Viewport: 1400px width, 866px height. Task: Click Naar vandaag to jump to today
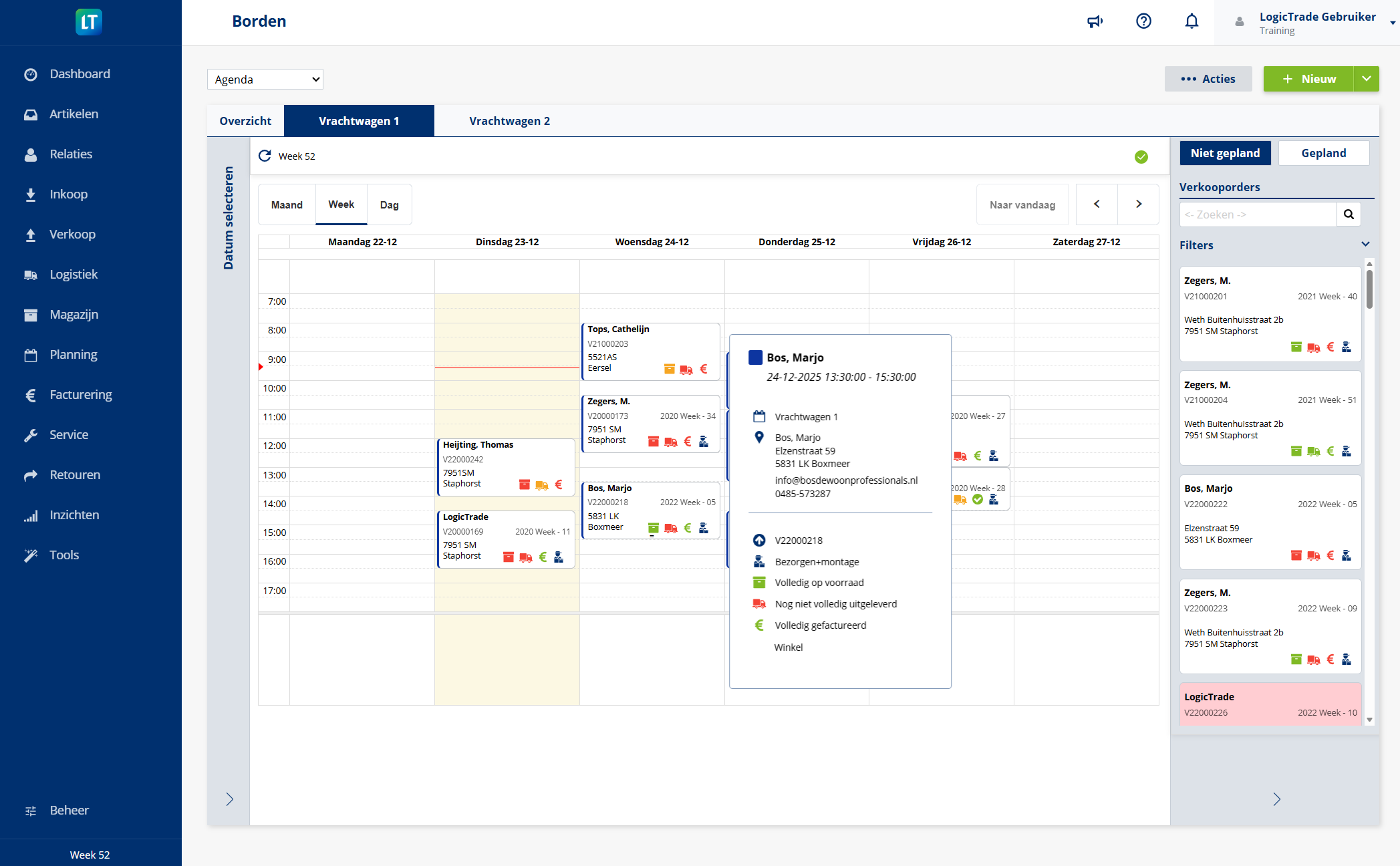(x=1022, y=204)
